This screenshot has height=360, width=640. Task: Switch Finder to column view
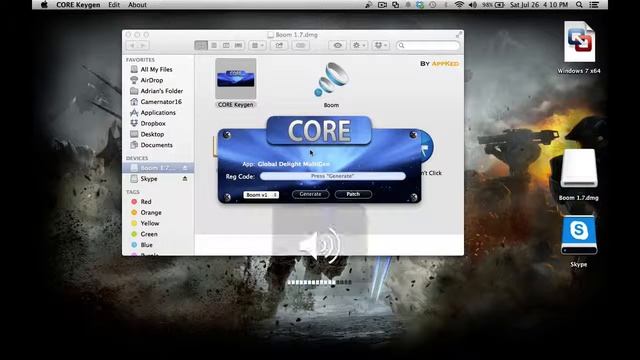(x=226, y=45)
